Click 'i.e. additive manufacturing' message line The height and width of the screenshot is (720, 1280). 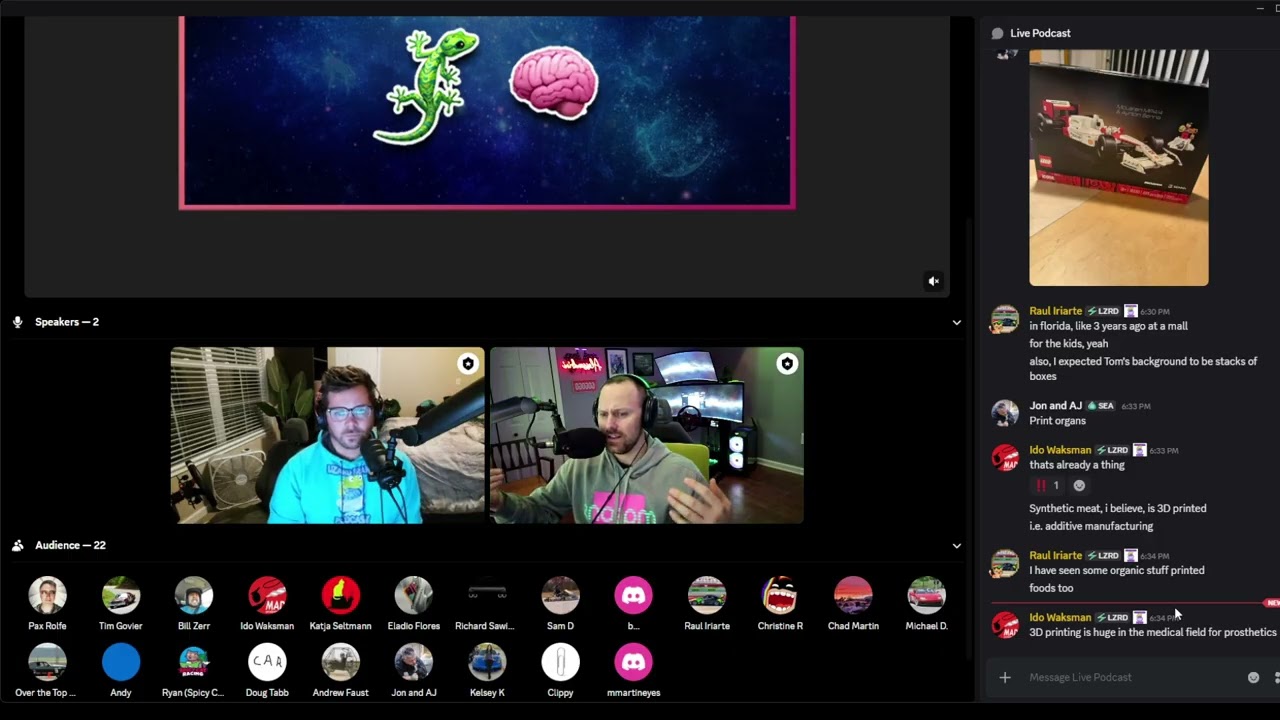coord(1091,526)
